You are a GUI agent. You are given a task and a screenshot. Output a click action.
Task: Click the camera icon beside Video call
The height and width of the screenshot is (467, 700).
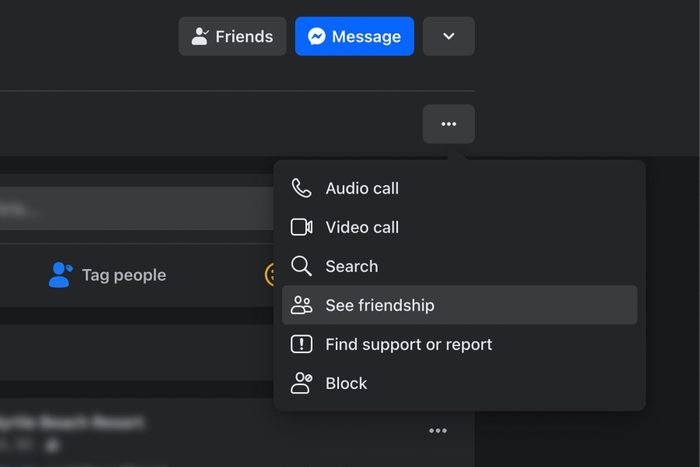[x=301, y=227]
